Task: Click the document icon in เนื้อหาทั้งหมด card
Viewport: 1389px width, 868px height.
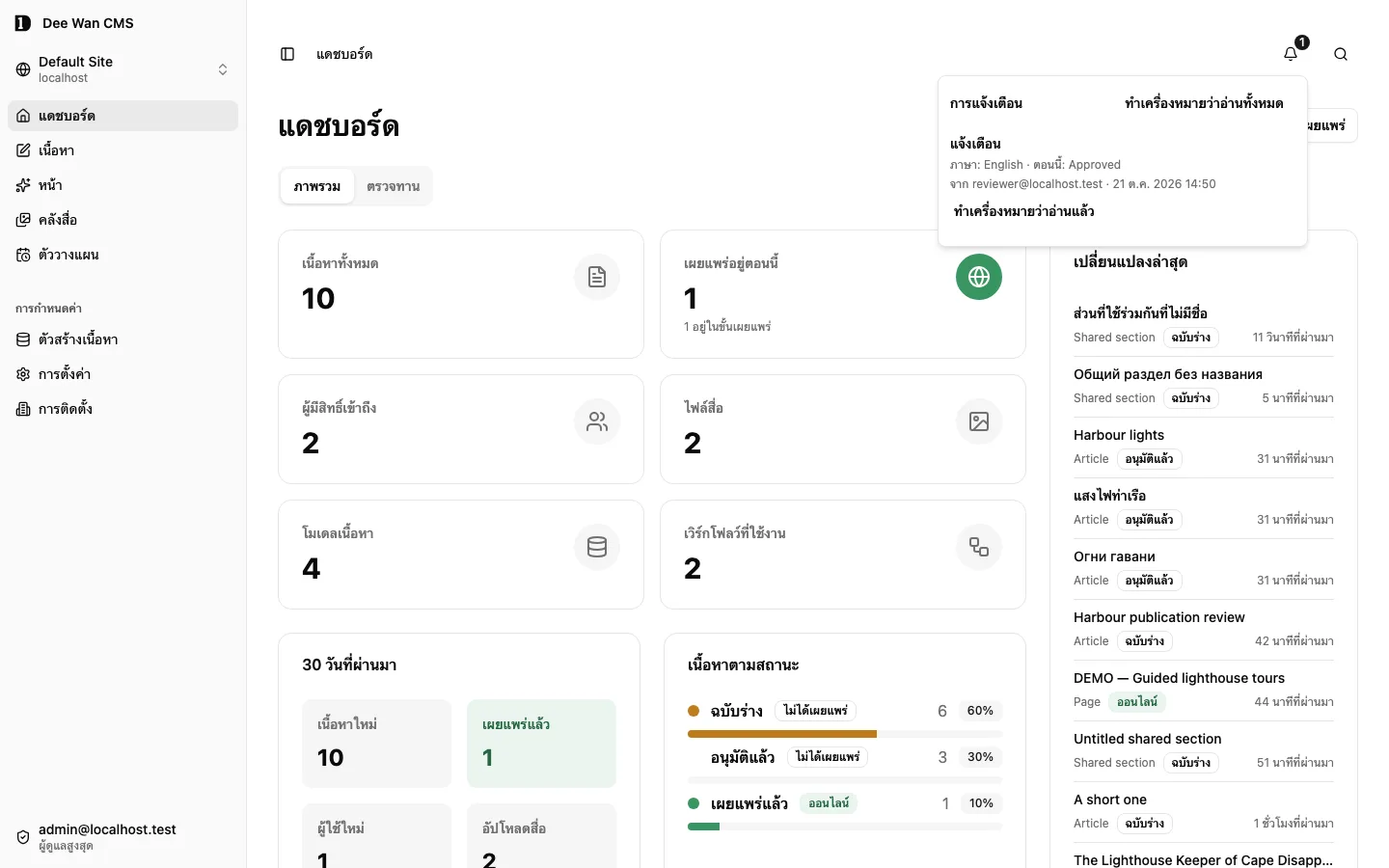Action: coord(597,277)
